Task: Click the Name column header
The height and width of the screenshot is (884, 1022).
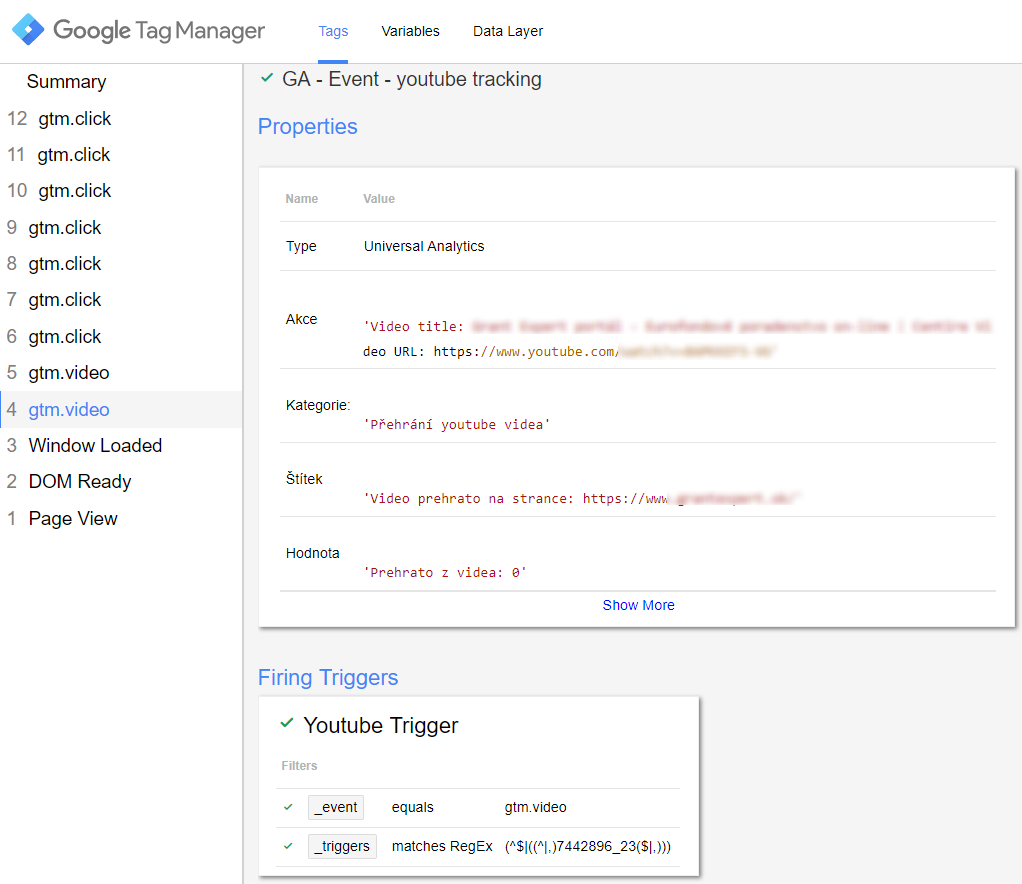Action: coord(301,199)
